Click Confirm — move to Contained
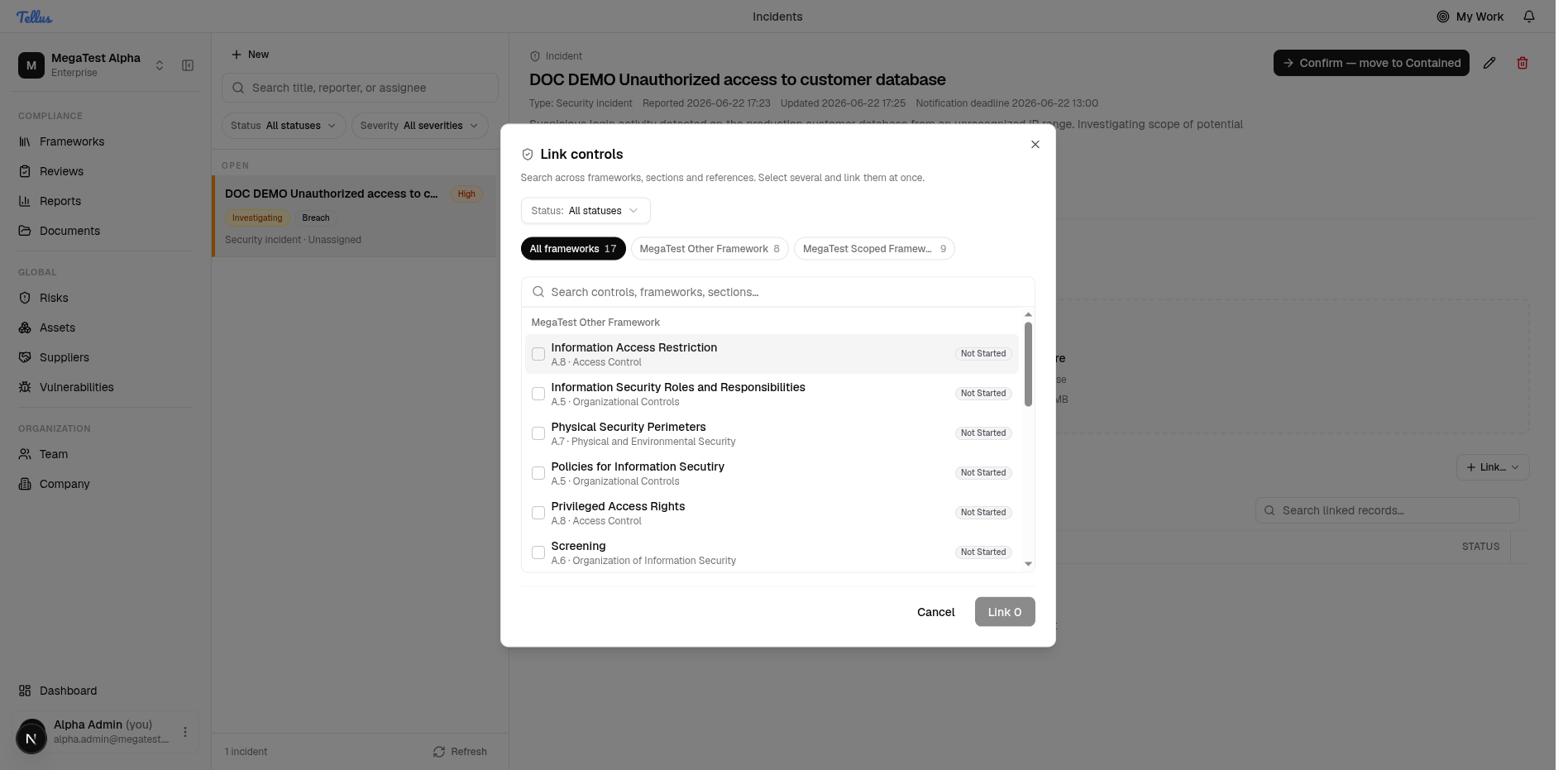 click(x=1371, y=63)
